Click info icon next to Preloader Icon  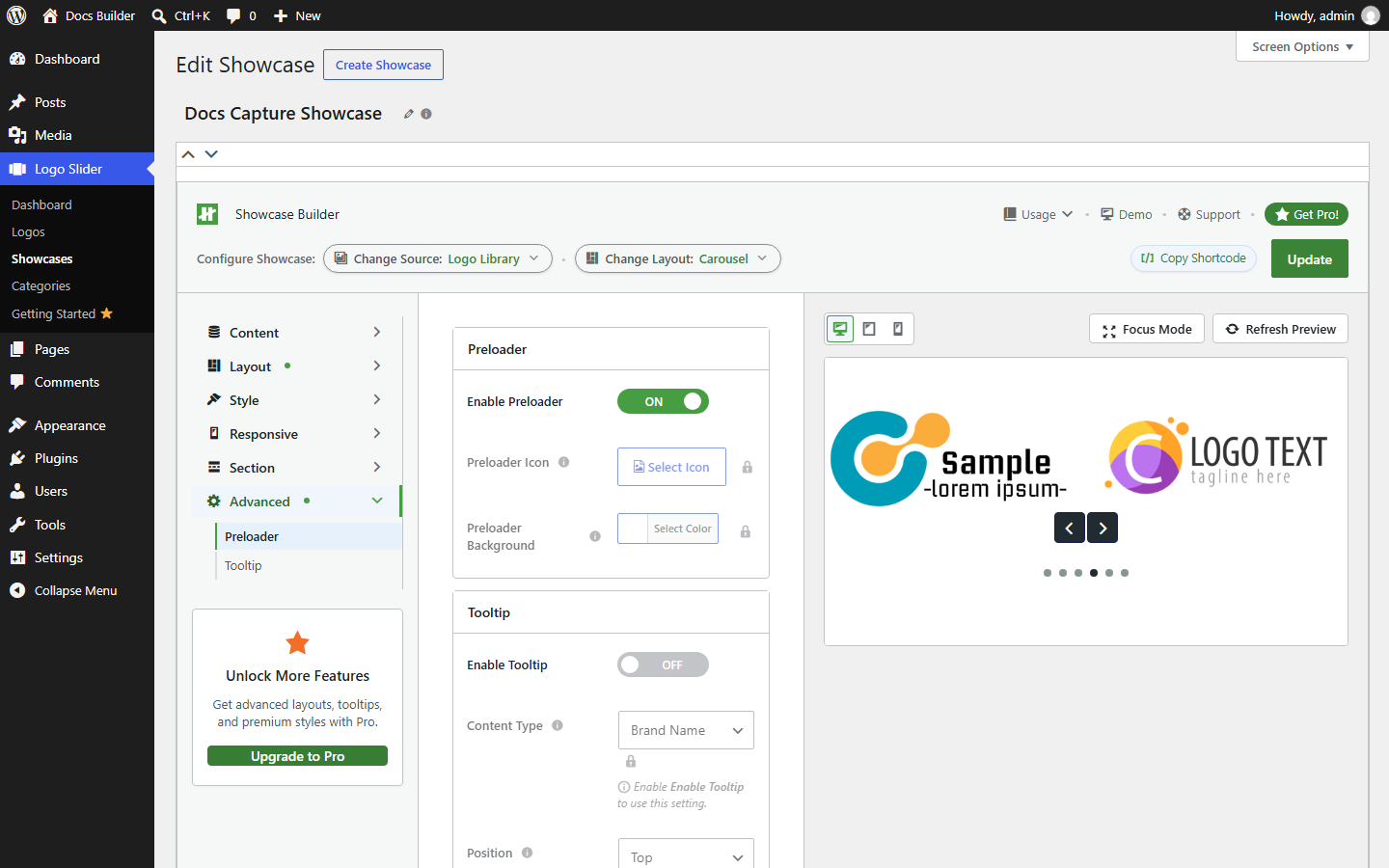tap(564, 462)
